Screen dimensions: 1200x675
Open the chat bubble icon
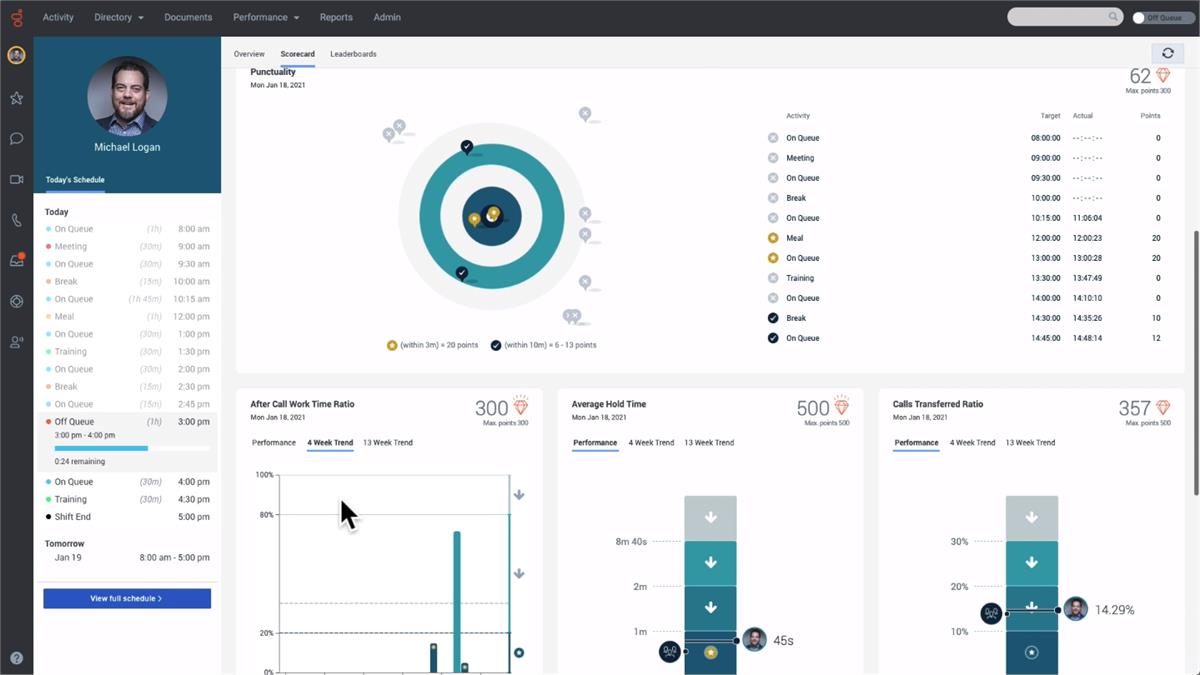tap(16, 138)
